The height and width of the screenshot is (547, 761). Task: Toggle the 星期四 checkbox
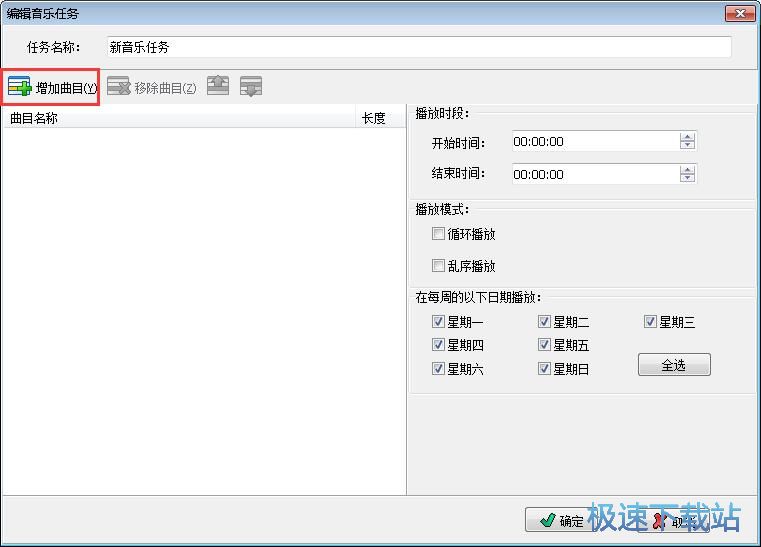pos(438,345)
